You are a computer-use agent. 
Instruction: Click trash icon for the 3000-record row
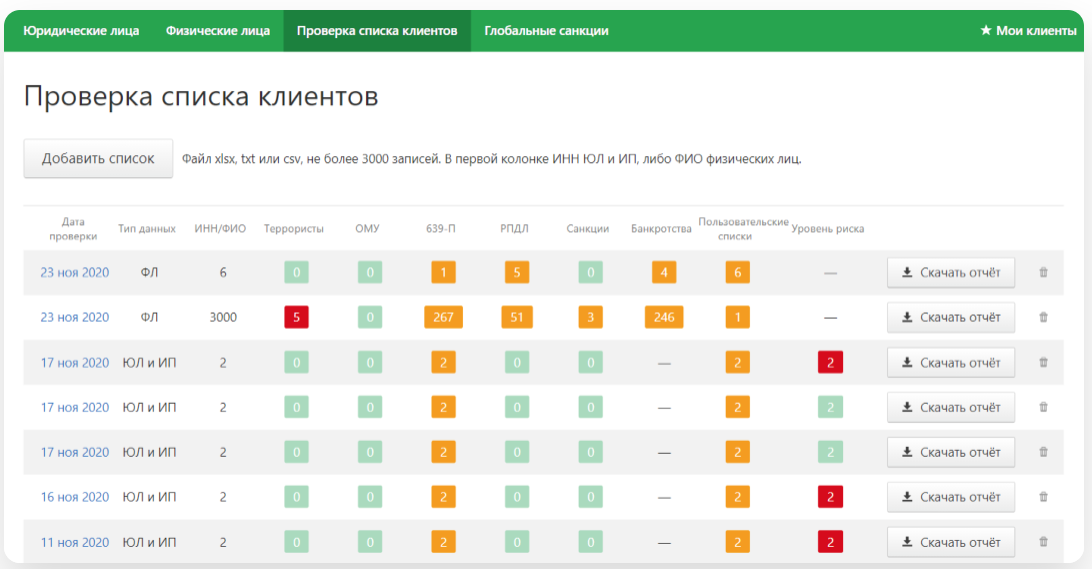coord(1043,317)
